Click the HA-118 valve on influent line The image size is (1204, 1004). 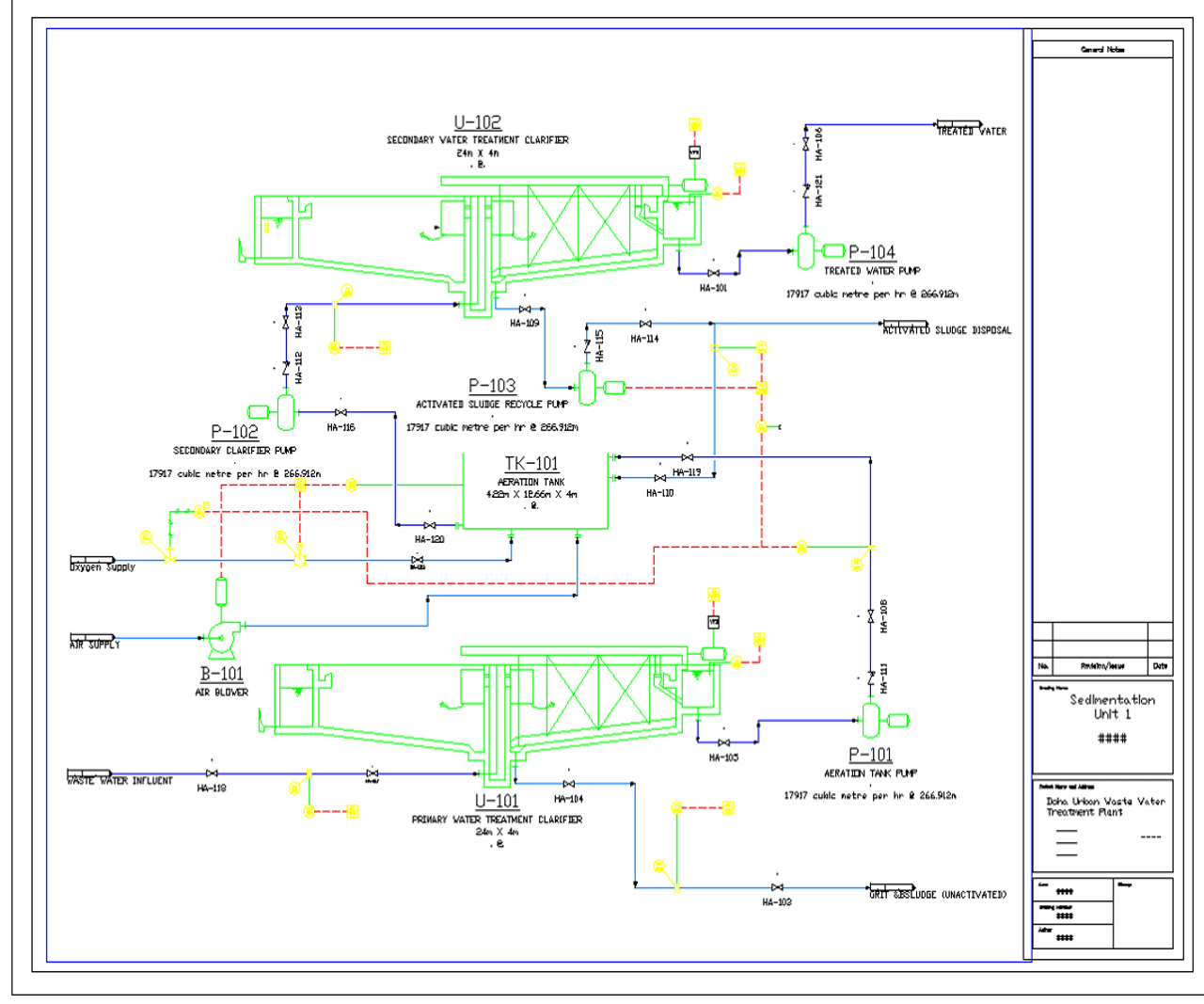click(212, 773)
